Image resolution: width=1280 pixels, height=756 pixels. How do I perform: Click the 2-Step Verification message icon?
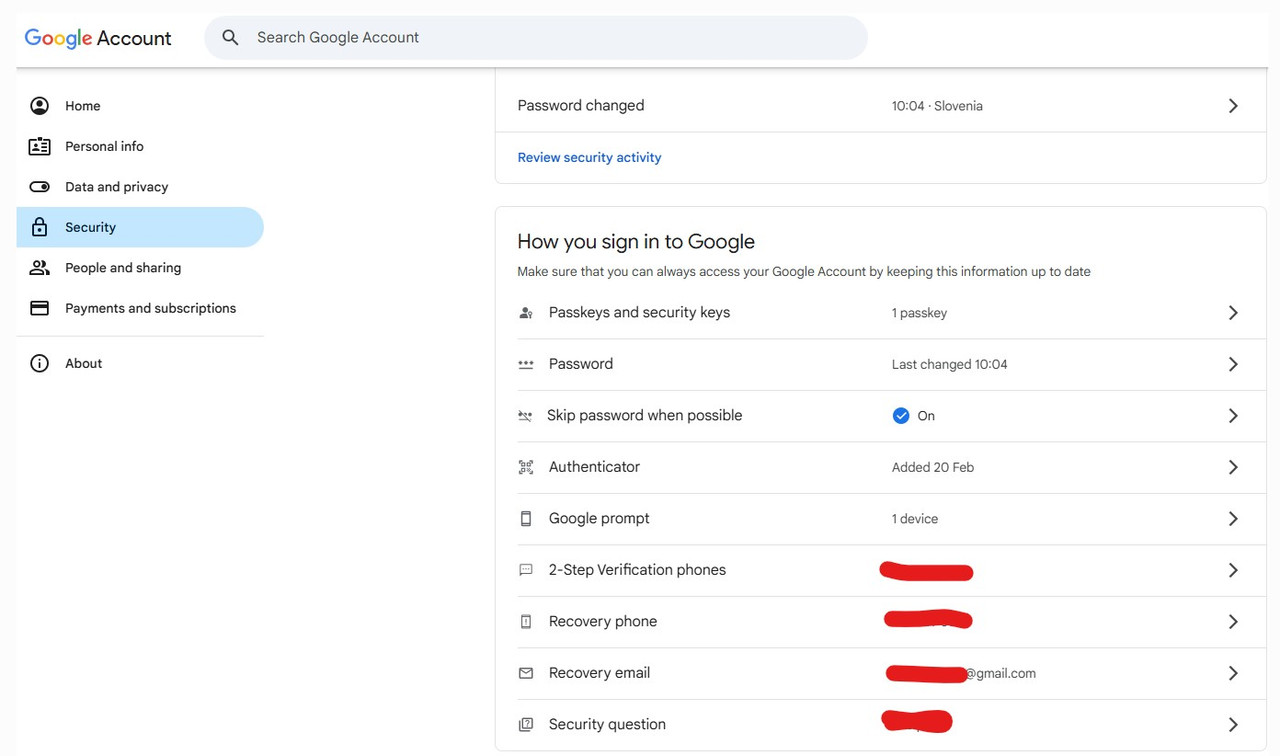[x=526, y=570]
